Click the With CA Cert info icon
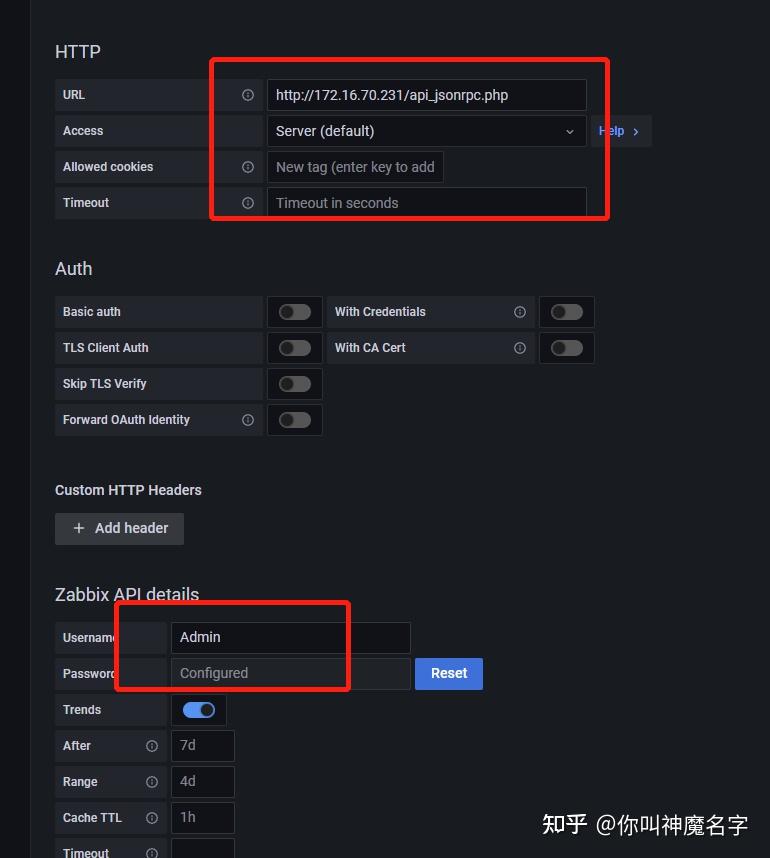Viewport: 770px width, 858px height. pyautogui.click(x=520, y=348)
